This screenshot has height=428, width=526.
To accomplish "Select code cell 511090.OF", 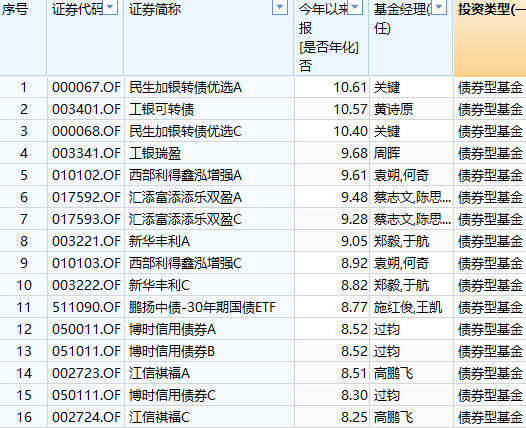I will click(86, 307).
